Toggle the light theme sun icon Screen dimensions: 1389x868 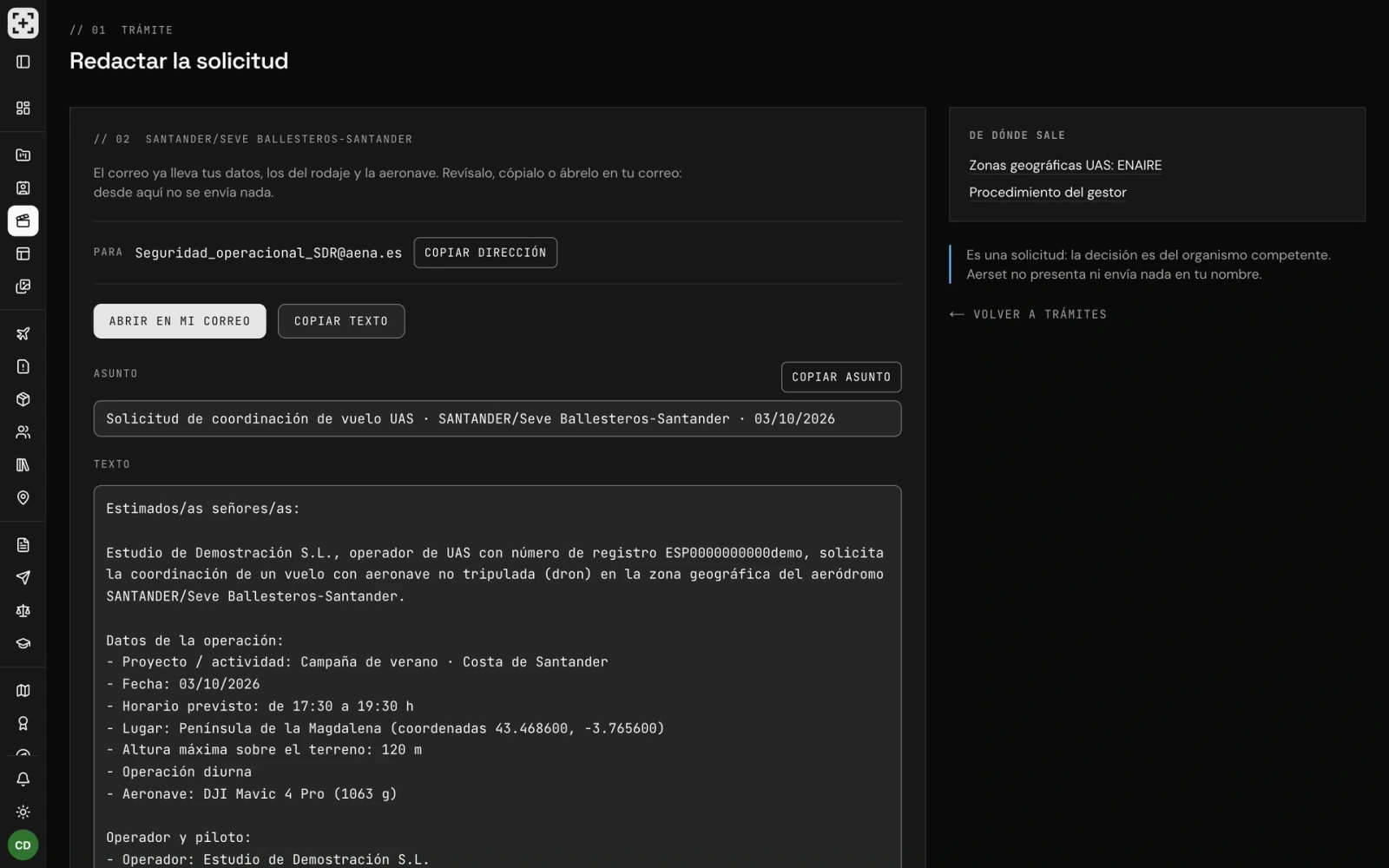[23, 812]
